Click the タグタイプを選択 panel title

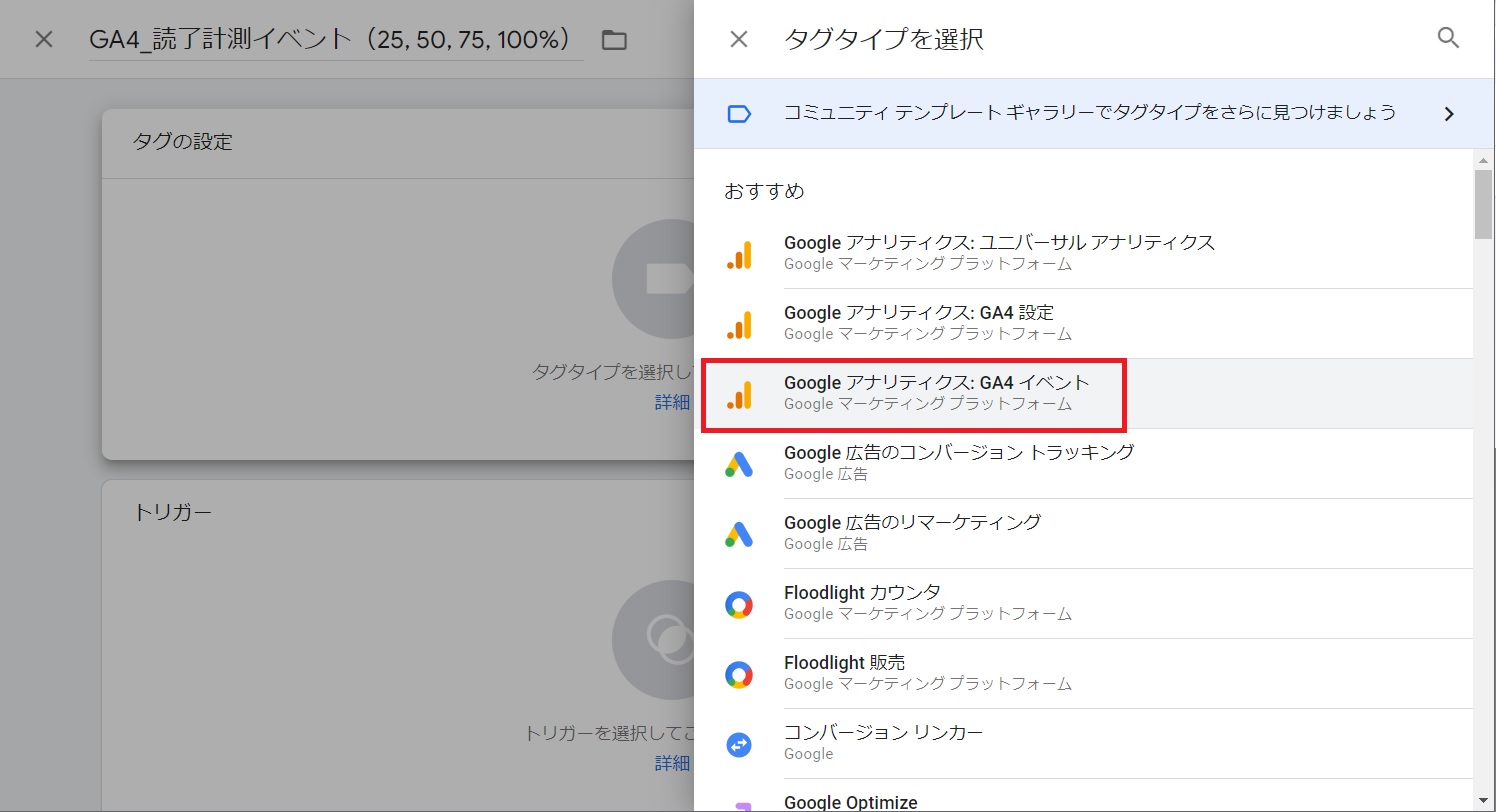click(883, 39)
